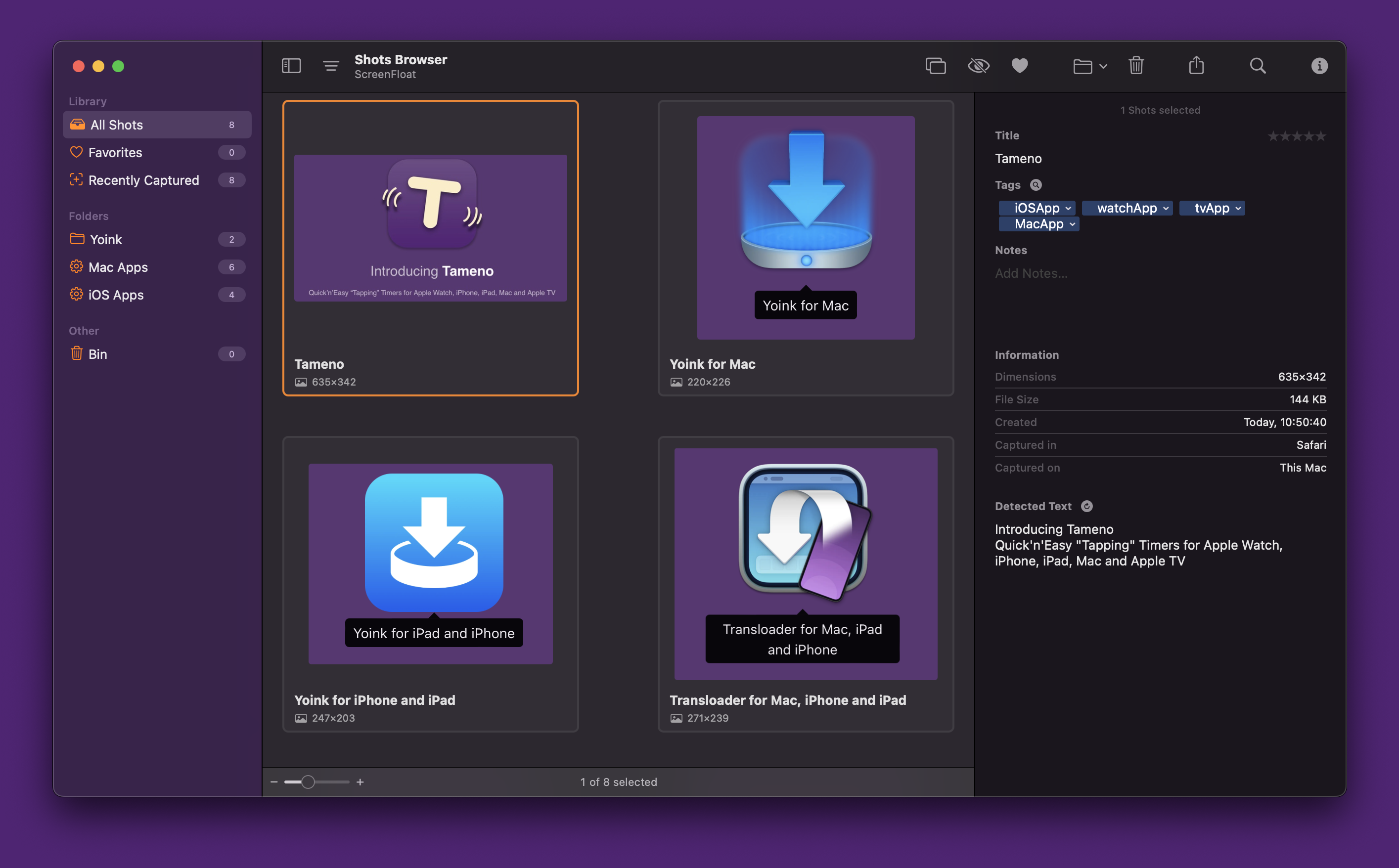
Task: Select the Tameno shot thumbnail
Action: pos(430,228)
